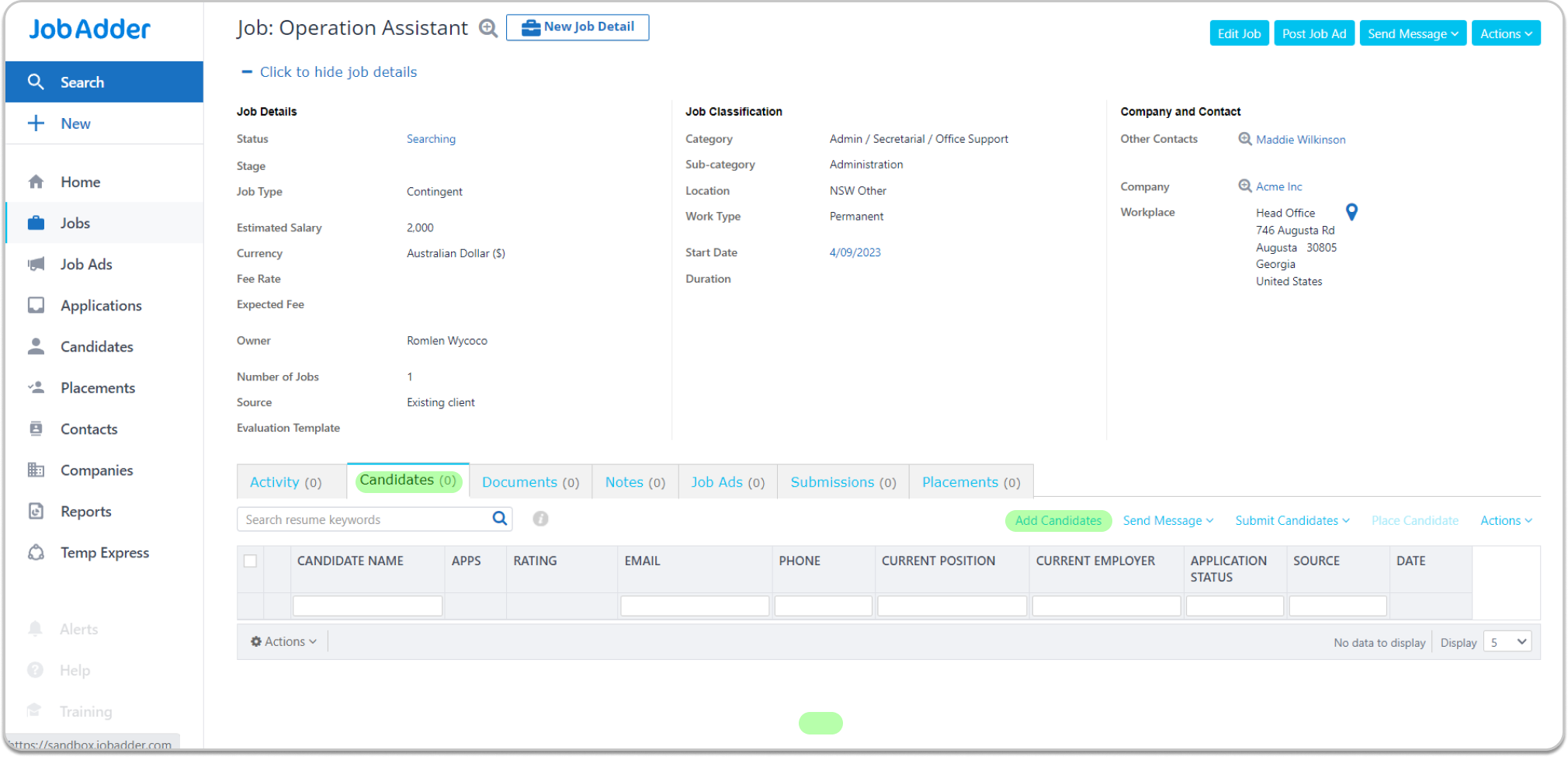Click the magnifier icon in resume keyword search
1568x757 pixels.
(x=500, y=519)
